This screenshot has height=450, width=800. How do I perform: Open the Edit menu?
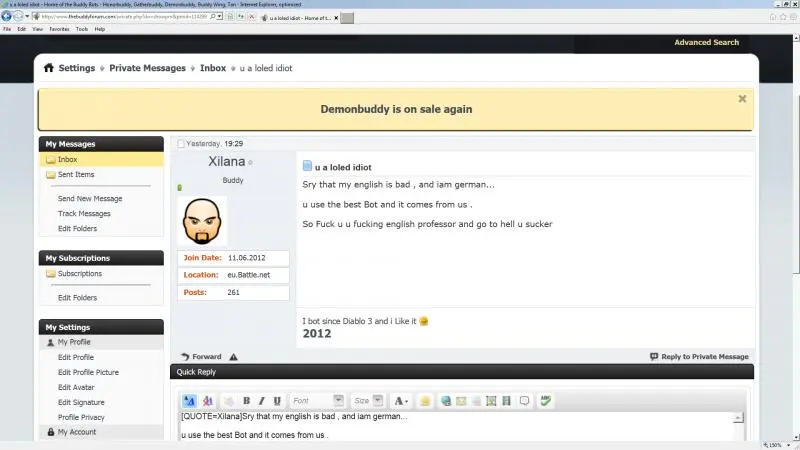click(21, 29)
